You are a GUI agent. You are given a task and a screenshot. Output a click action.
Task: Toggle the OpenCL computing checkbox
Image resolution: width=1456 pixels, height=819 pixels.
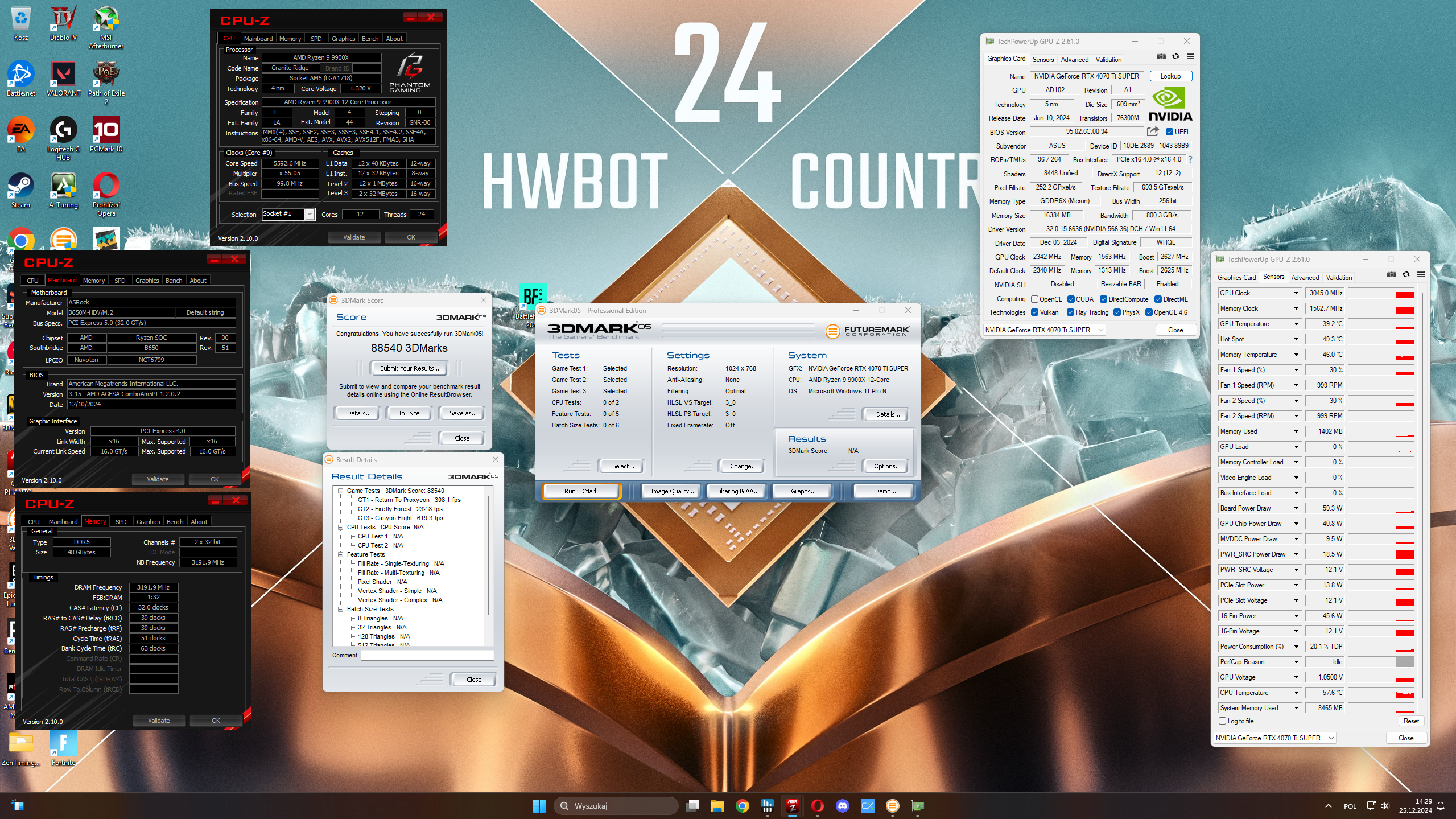click(1035, 299)
